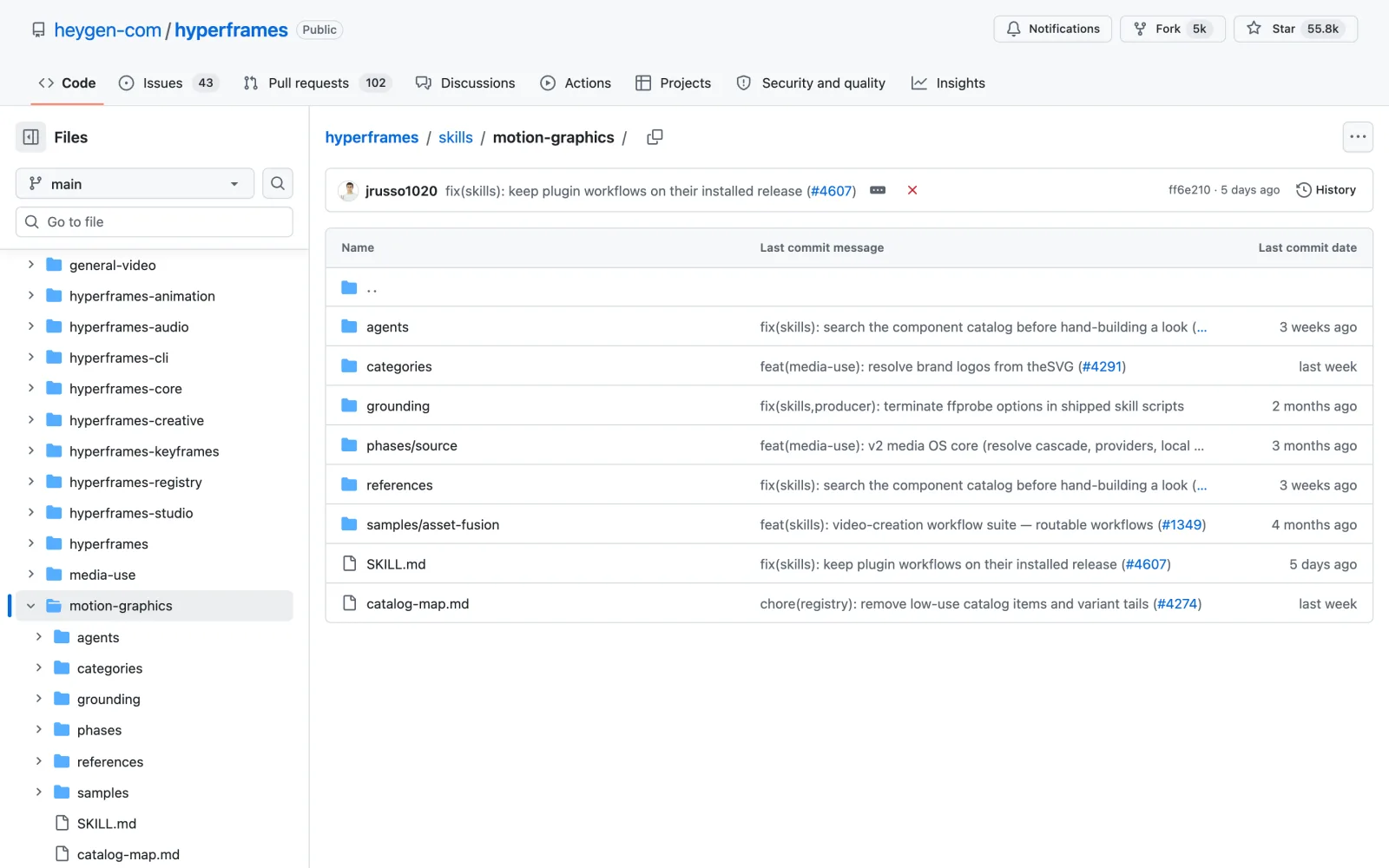The width and height of the screenshot is (1389, 868).
Task: Fork the repository
Action: click(1172, 29)
